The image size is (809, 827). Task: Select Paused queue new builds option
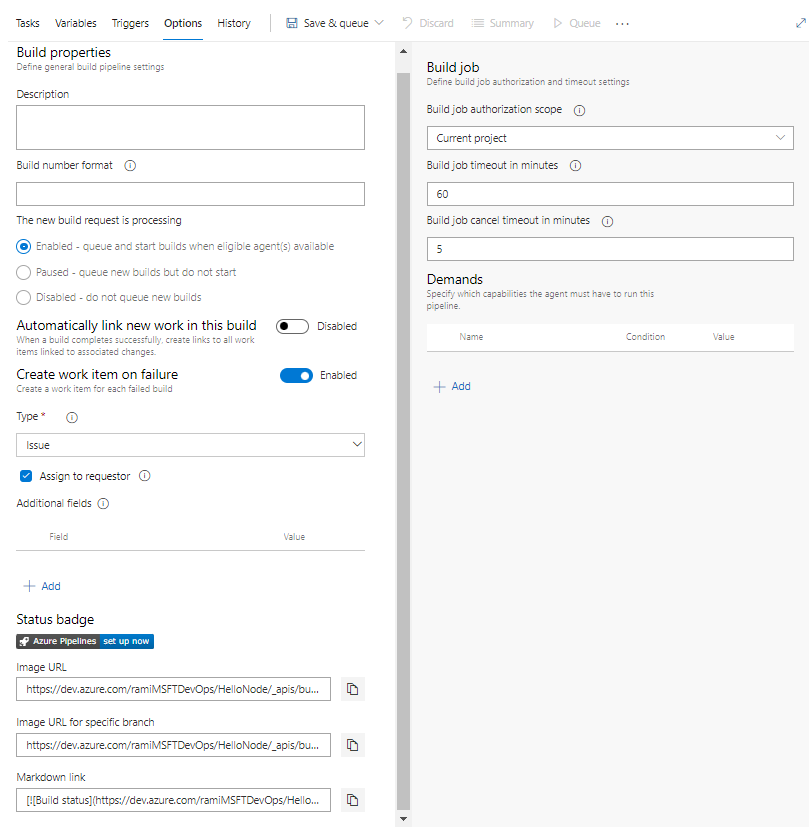23,272
